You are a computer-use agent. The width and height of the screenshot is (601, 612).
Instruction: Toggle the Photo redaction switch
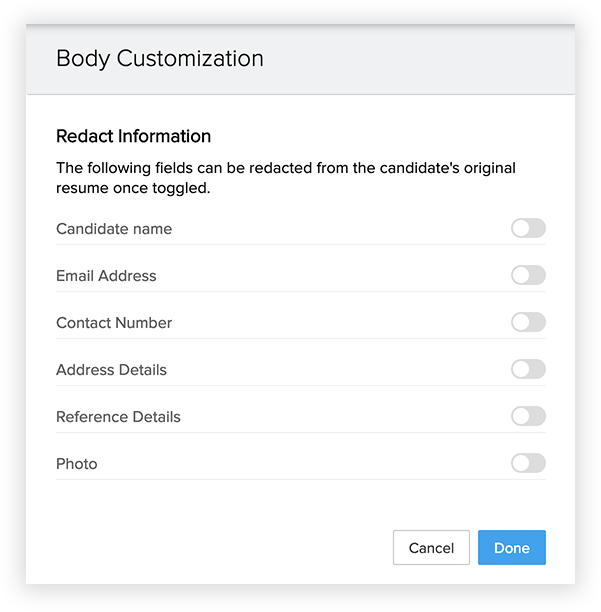pyautogui.click(x=528, y=463)
